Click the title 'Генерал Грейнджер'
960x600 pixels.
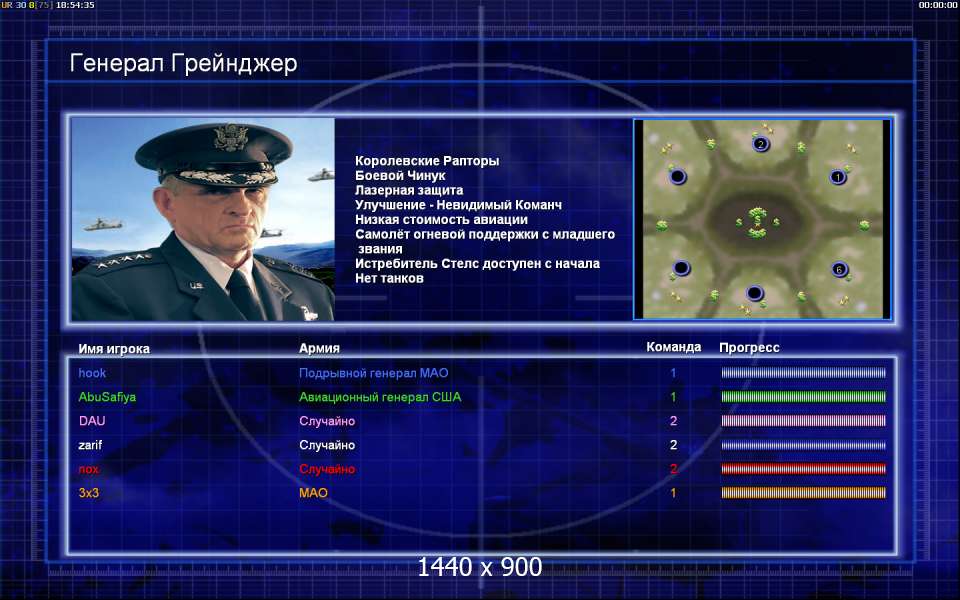(184, 63)
